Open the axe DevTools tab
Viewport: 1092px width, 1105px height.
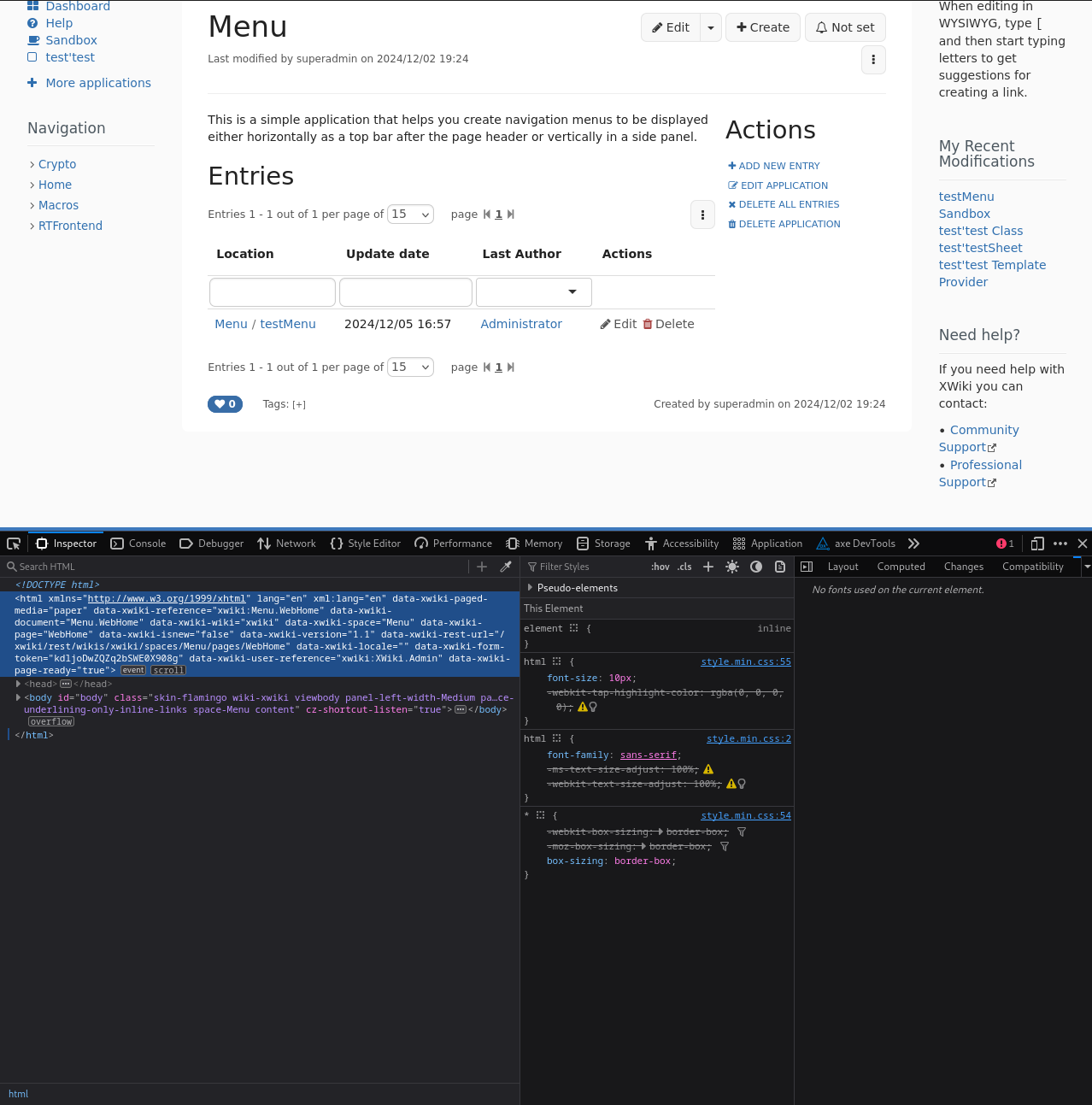pos(856,544)
